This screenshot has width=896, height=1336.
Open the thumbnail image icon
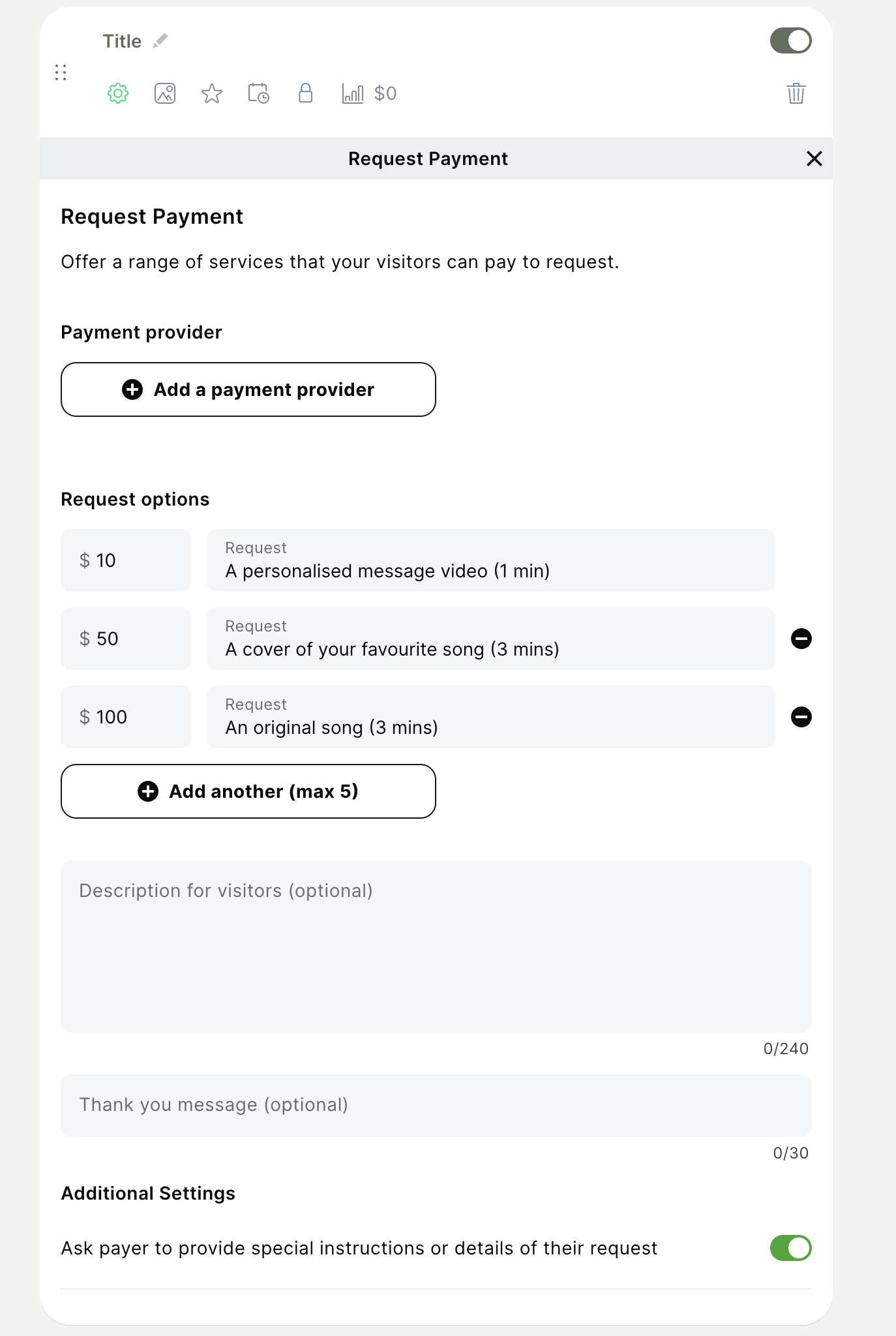tap(165, 93)
